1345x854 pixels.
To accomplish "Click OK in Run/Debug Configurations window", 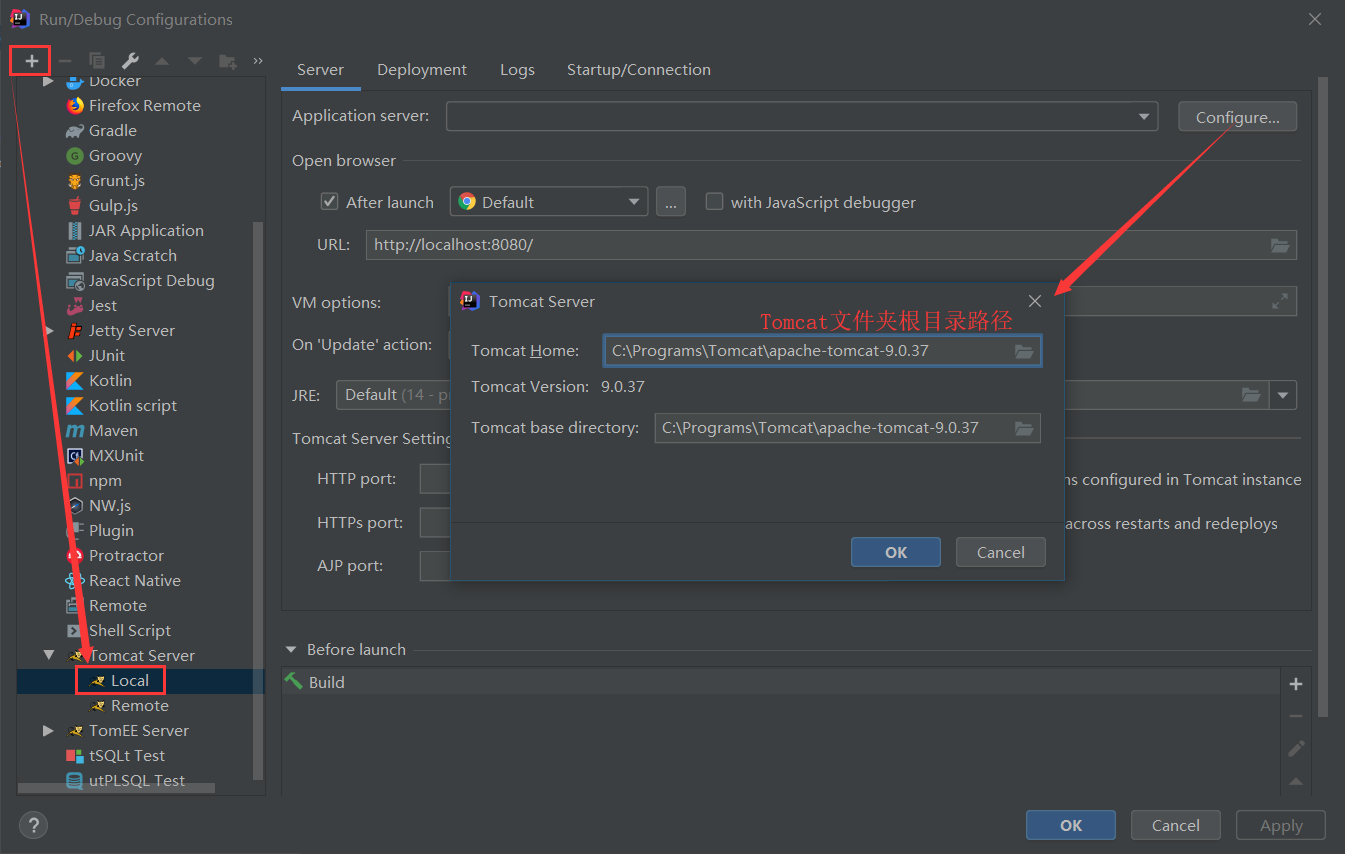I will (x=1071, y=825).
